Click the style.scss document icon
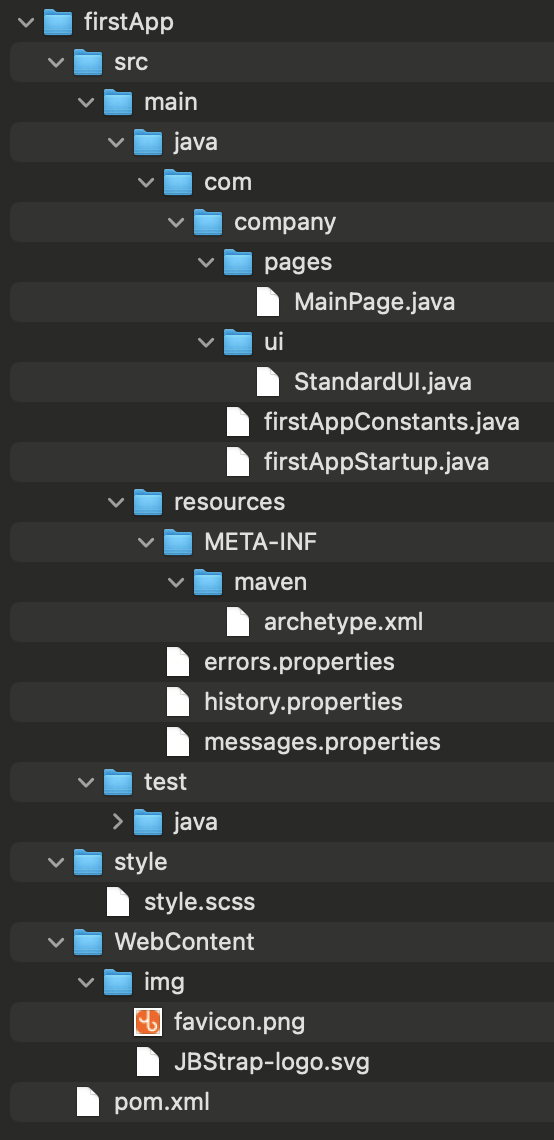 coord(118,902)
